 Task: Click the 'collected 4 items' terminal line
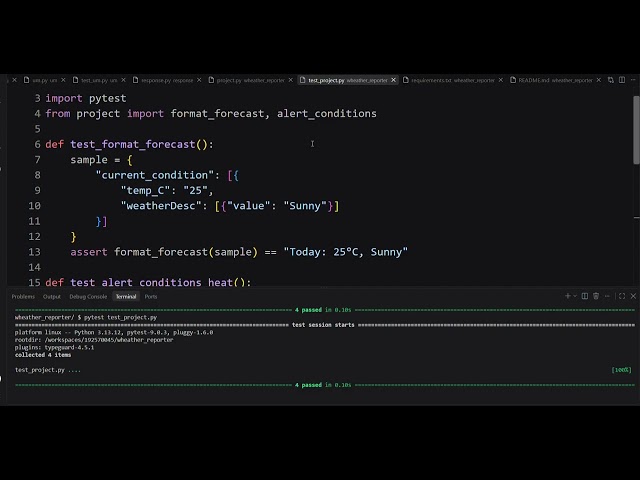tap(43, 355)
